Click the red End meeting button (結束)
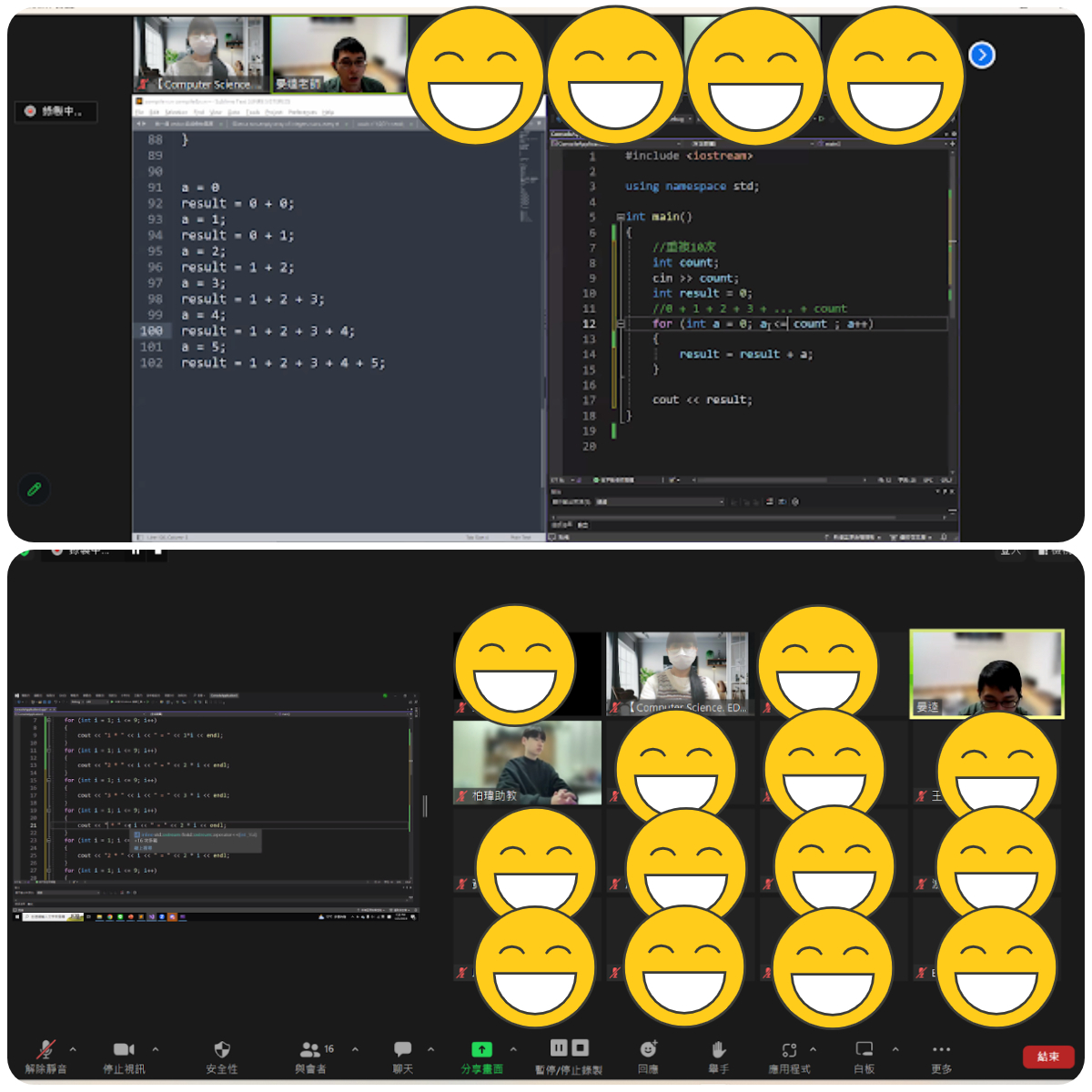The width and height of the screenshot is (1092, 1092). (x=1048, y=1057)
